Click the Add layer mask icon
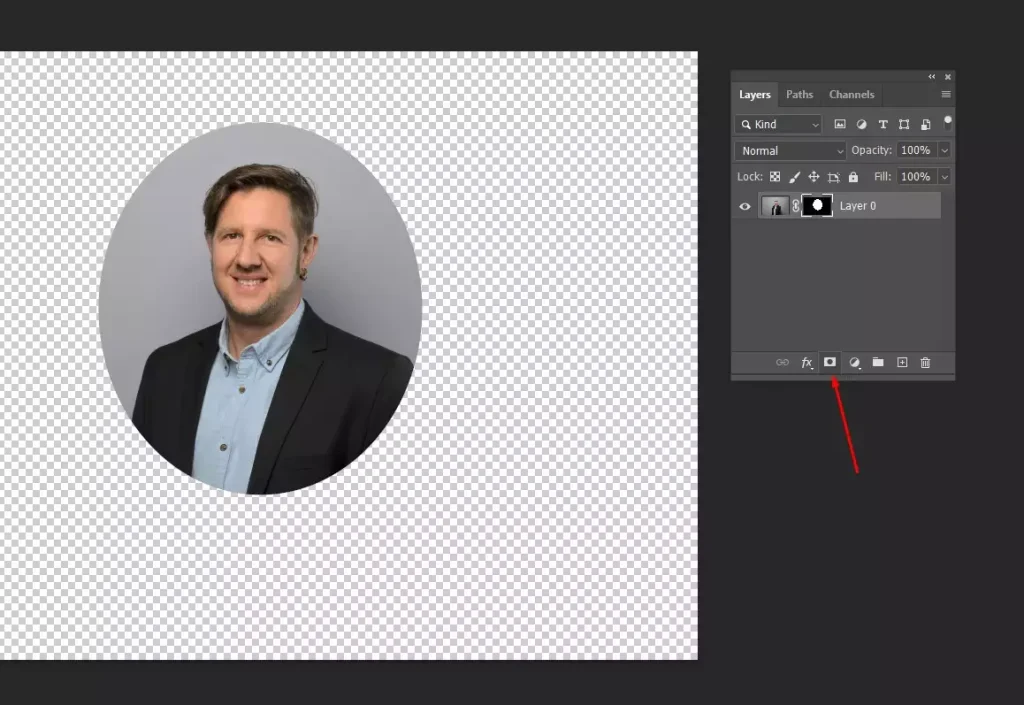Image resolution: width=1024 pixels, height=705 pixels. 831,362
